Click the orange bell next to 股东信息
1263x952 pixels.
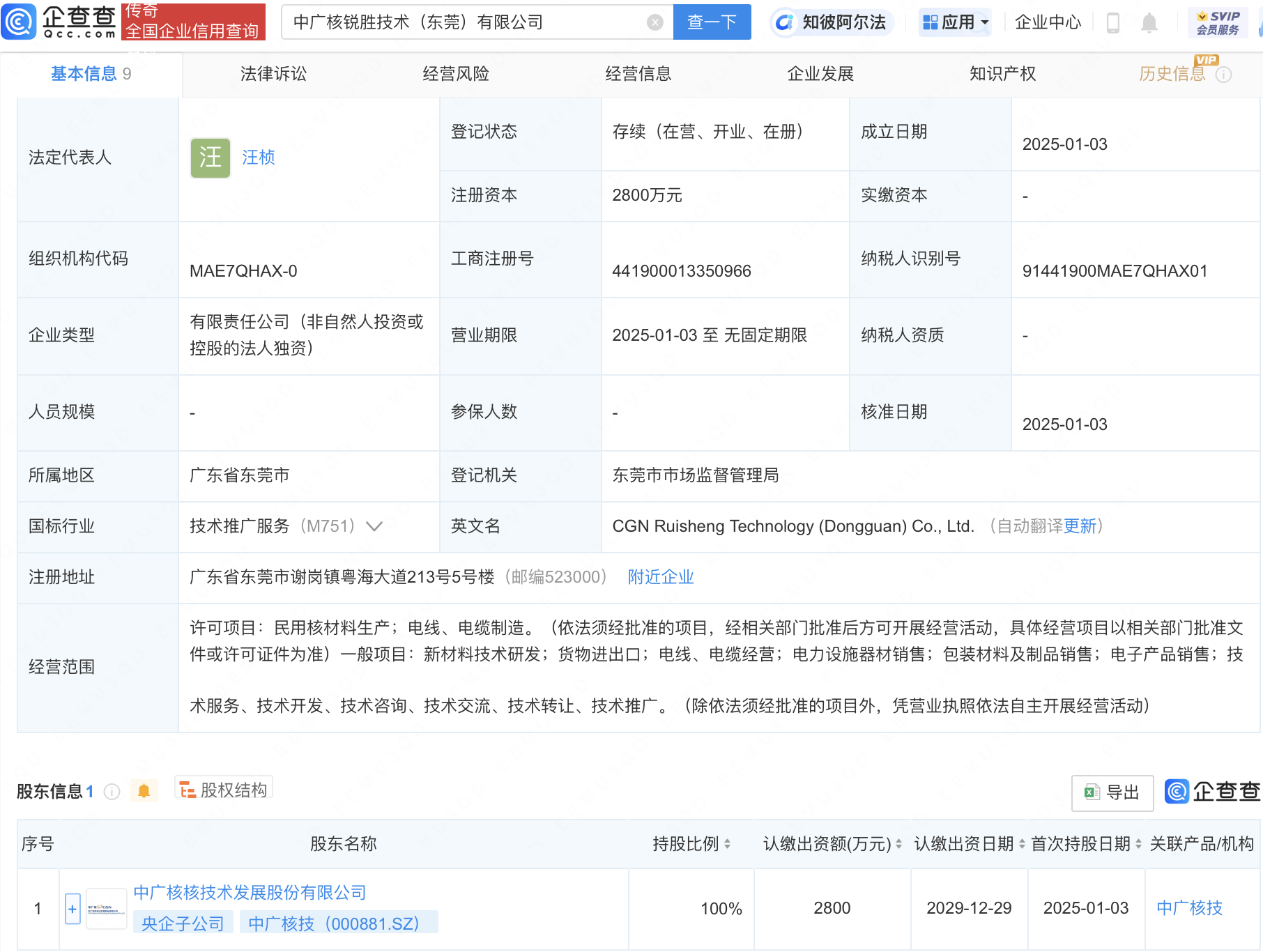point(144,791)
